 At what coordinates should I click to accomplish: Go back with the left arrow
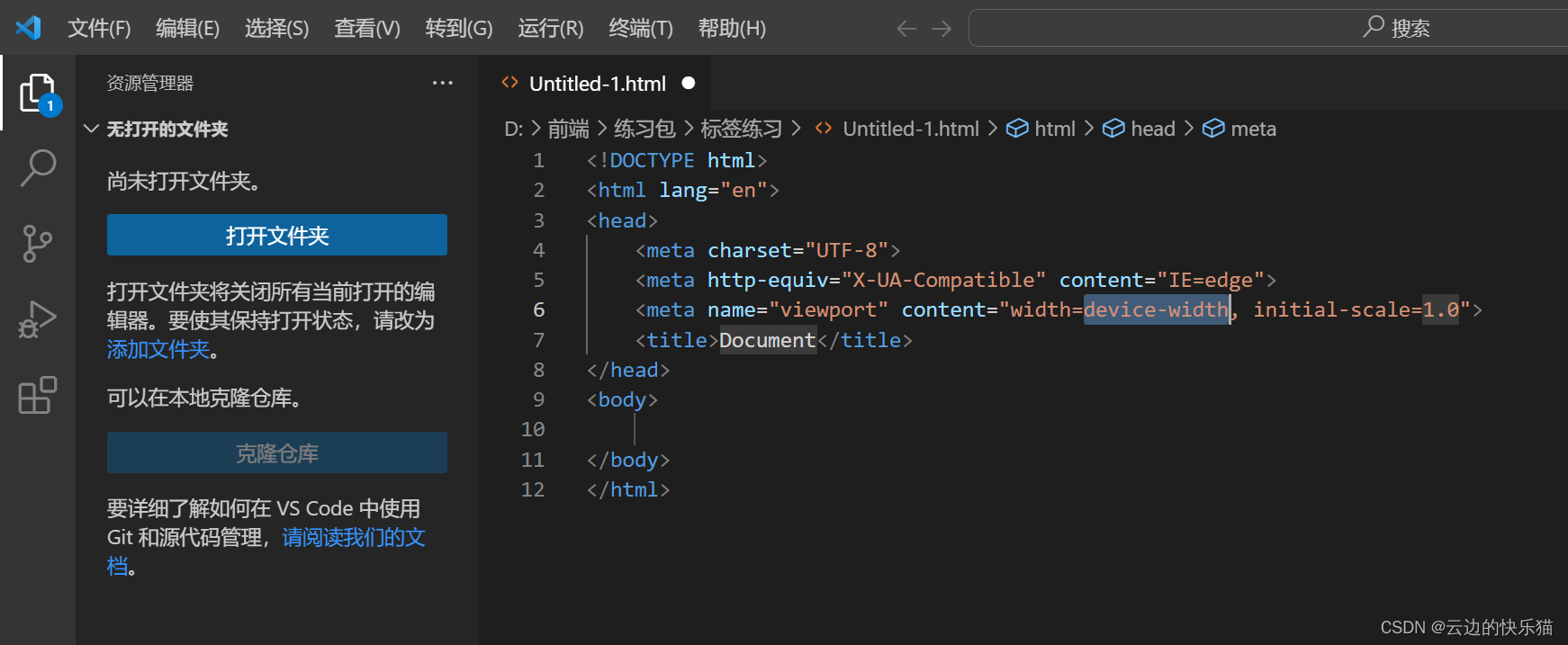click(x=906, y=29)
